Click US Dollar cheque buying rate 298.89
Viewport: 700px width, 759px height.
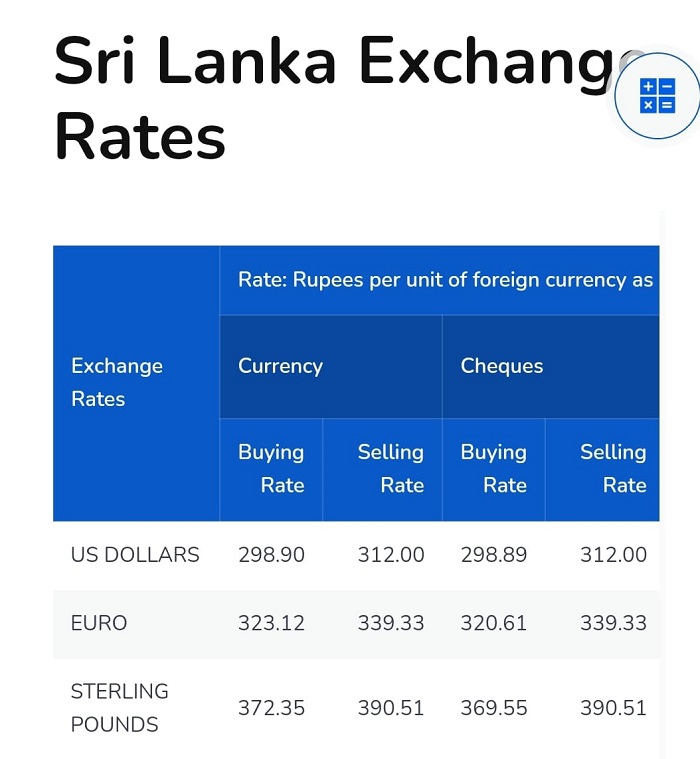(x=494, y=555)
